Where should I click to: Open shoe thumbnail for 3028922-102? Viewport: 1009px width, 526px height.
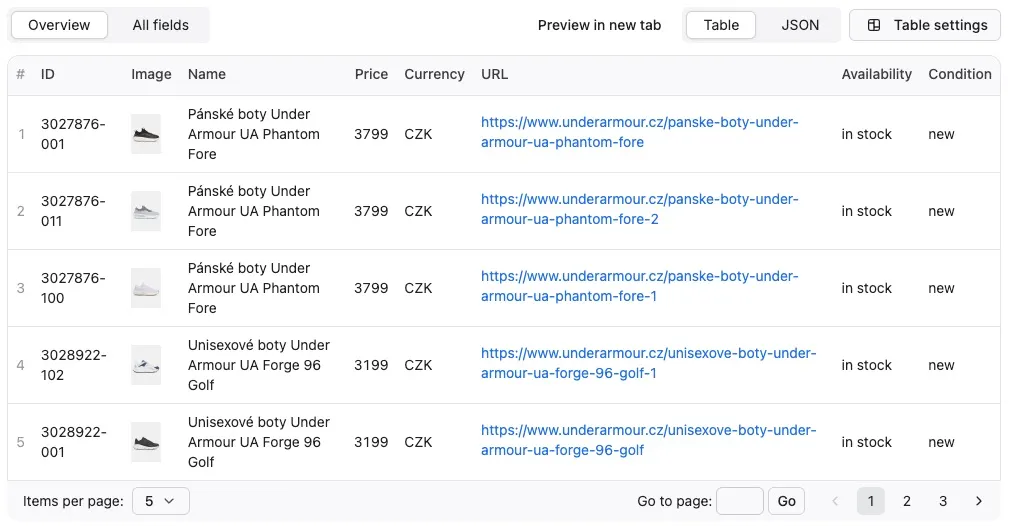(146, 365)
